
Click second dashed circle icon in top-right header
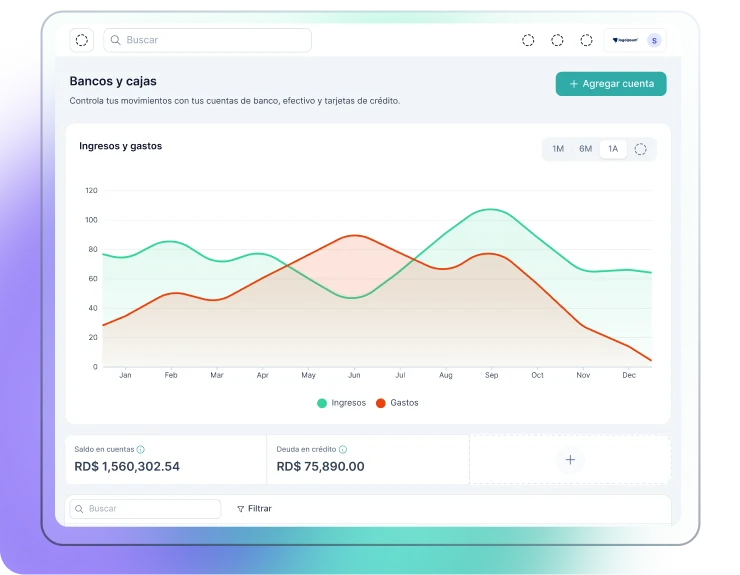point(557,40)
